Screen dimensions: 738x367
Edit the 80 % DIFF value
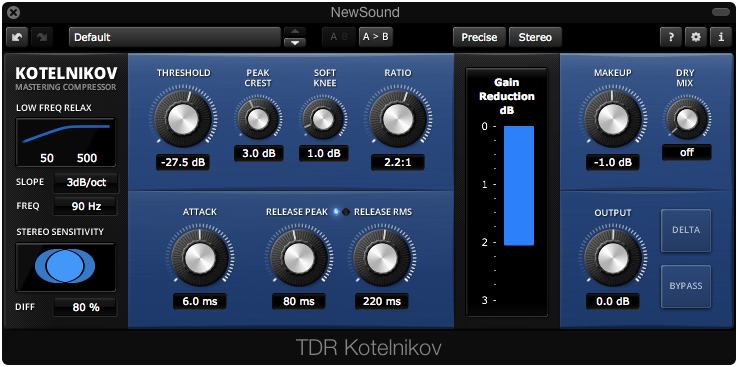(85, 307)
